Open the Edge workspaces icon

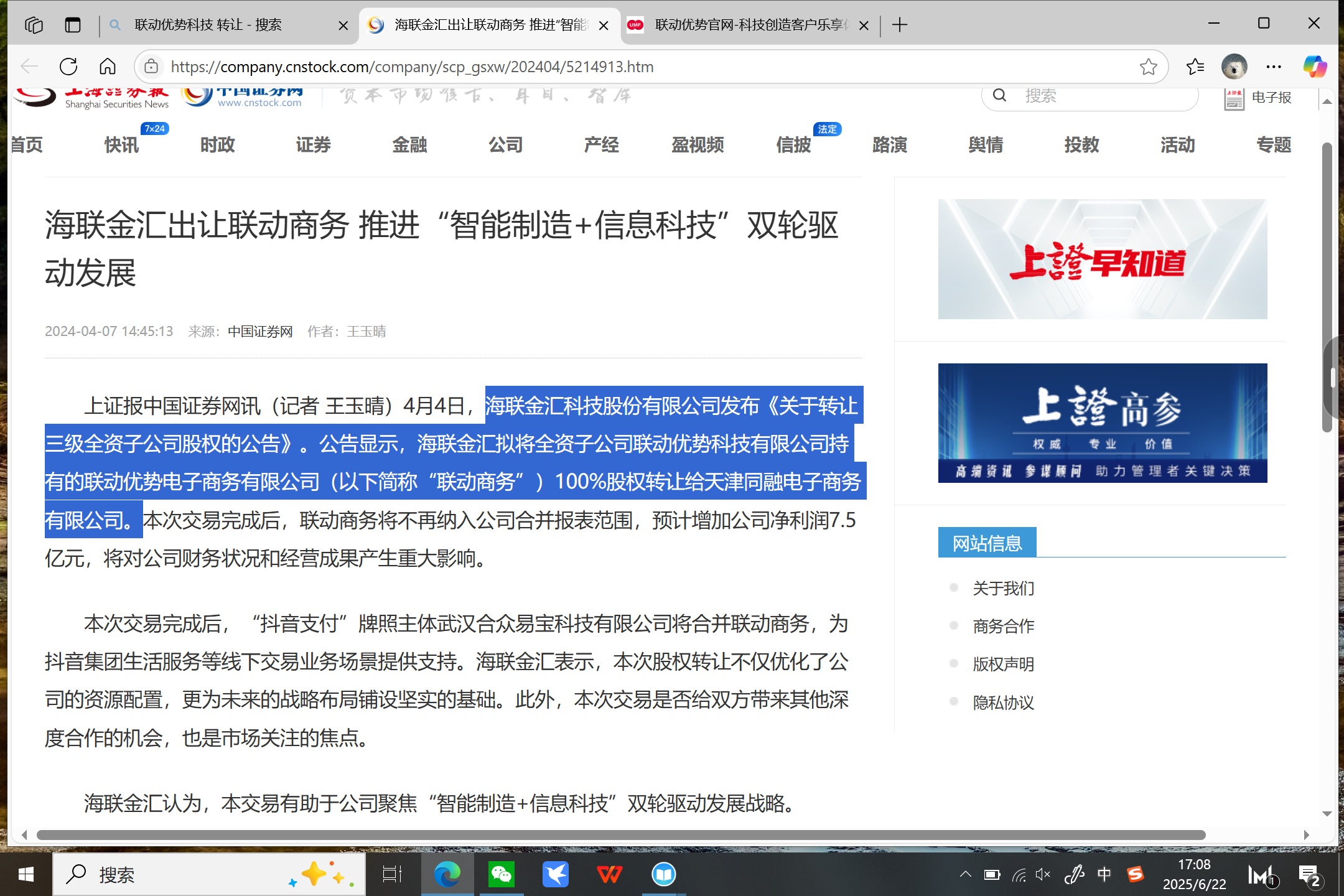(x=34, y=25)
